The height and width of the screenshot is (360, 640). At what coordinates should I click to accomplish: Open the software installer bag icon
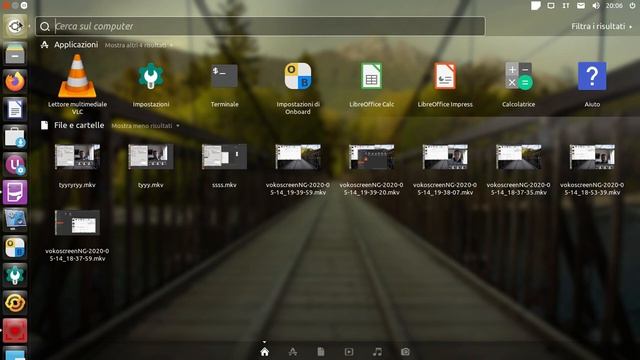click(x=15, y=137)
